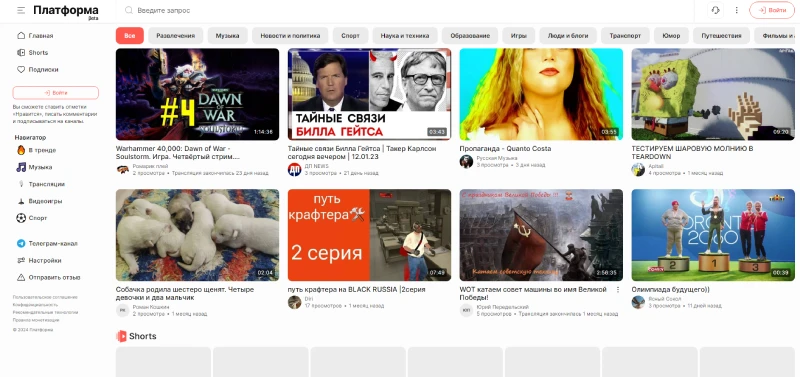Click the music note icon Музыка
The width and height of the screenshot is (800, 377).
click(21, 167)
